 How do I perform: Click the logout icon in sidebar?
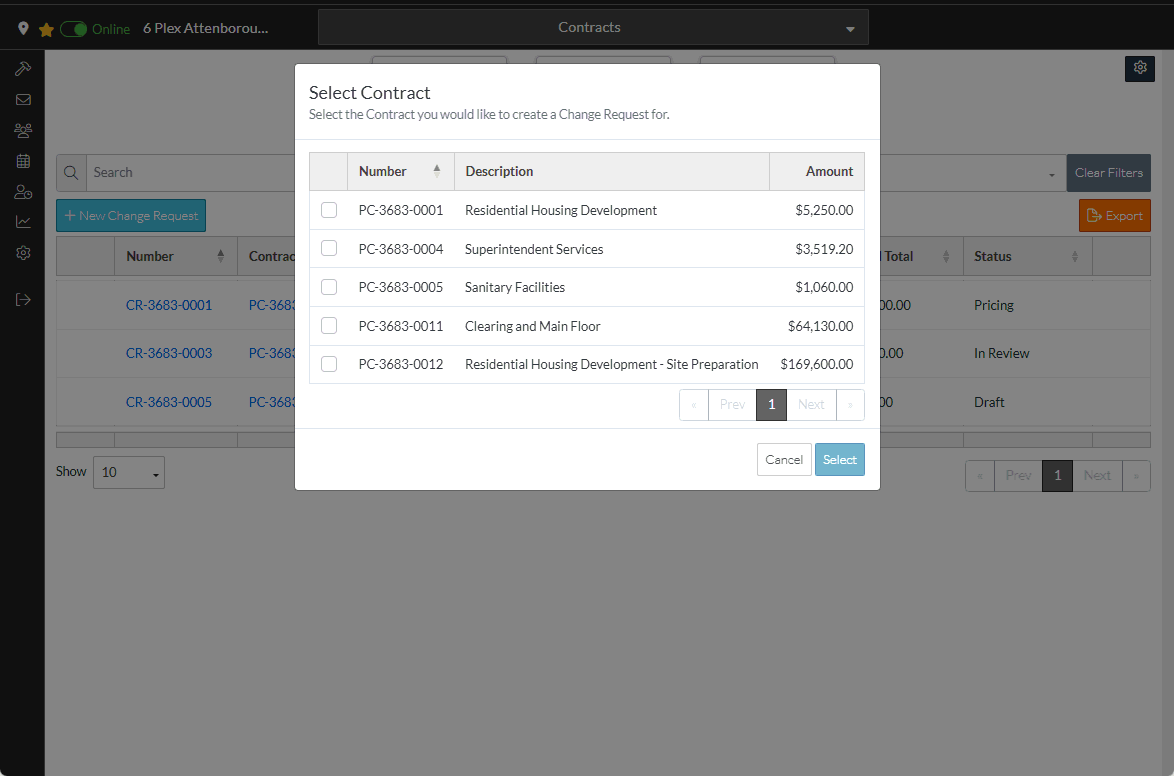tap(23, 299)
